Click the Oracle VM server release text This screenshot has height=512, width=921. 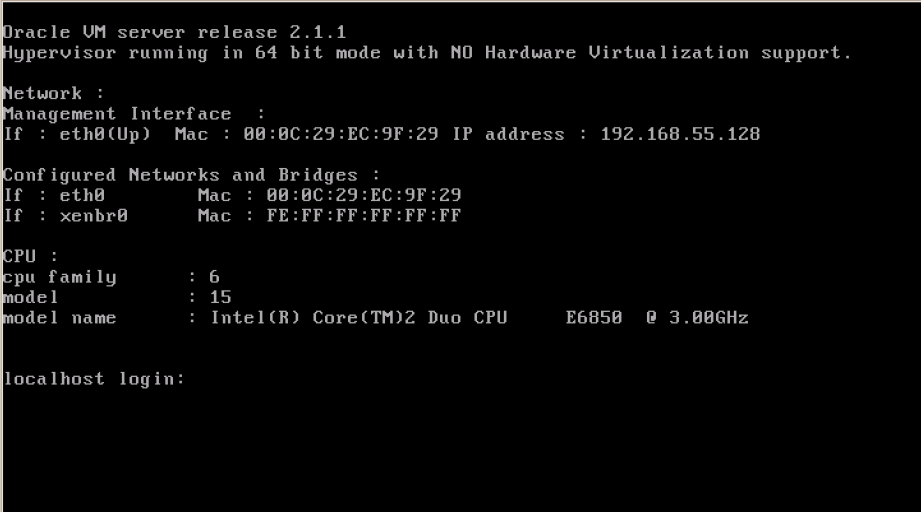pos(174,32)
